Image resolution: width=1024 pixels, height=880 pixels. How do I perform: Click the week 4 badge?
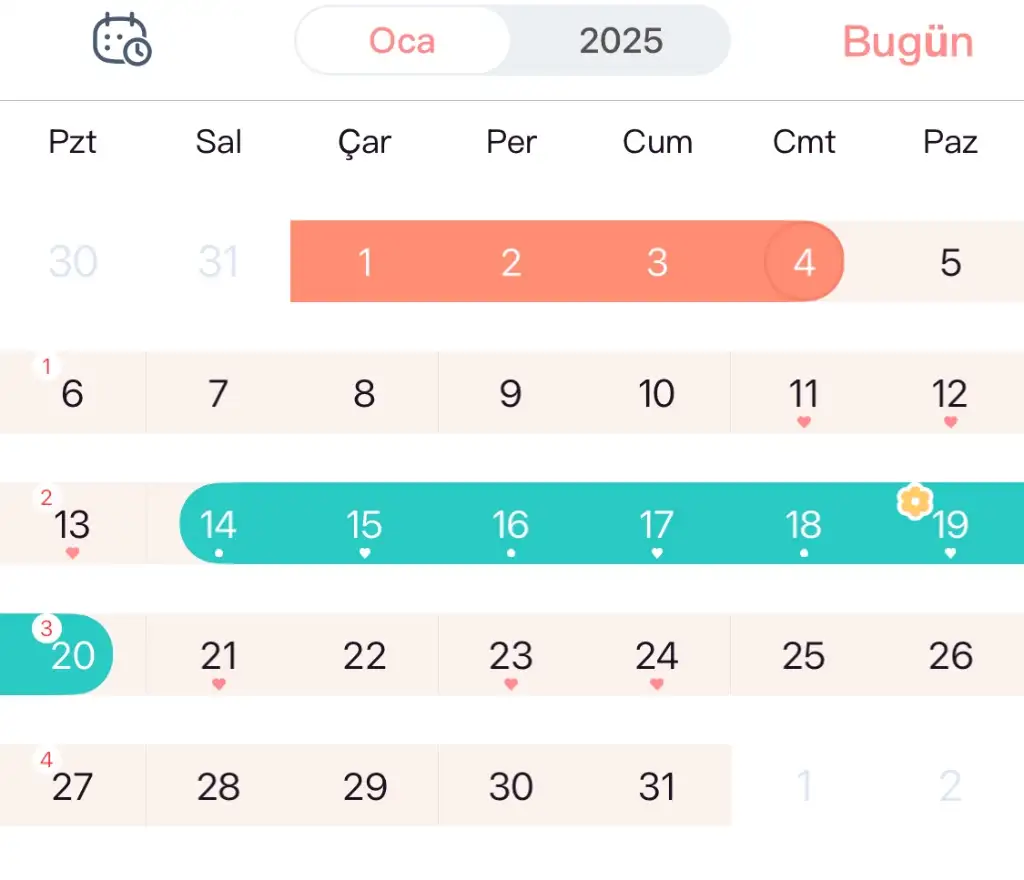(46, 760)
